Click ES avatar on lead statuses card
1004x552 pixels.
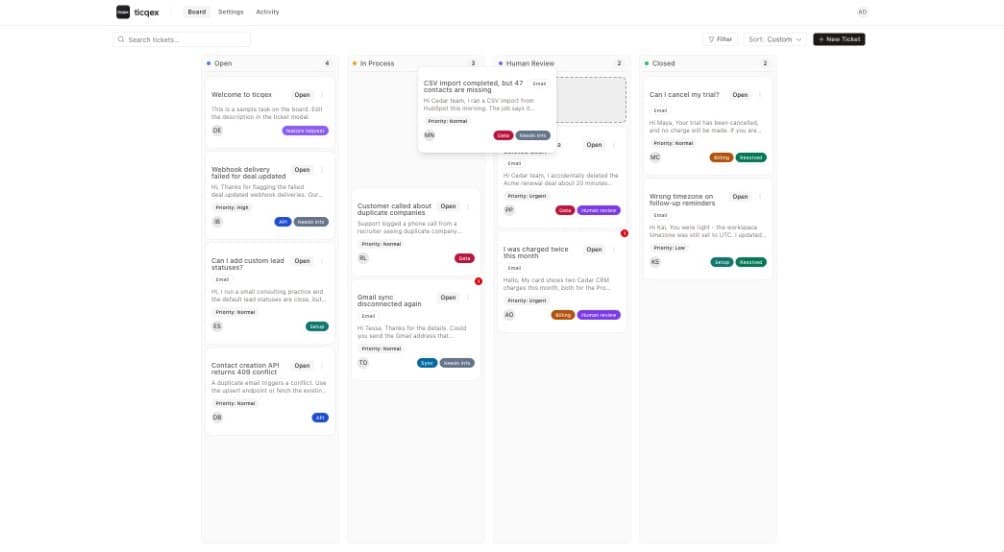217,326
